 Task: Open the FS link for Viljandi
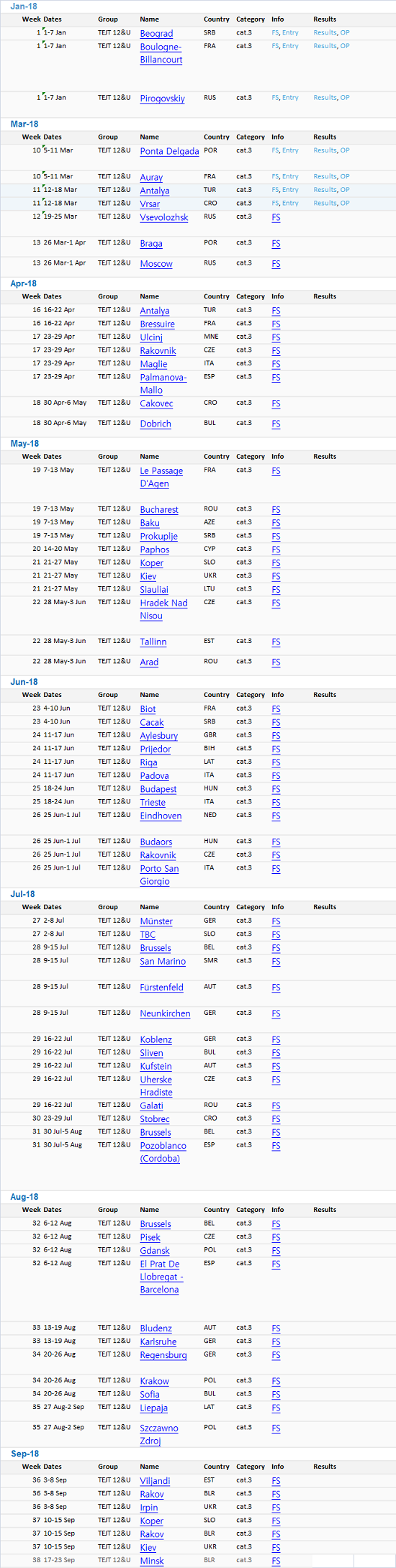click(276, 1481)
